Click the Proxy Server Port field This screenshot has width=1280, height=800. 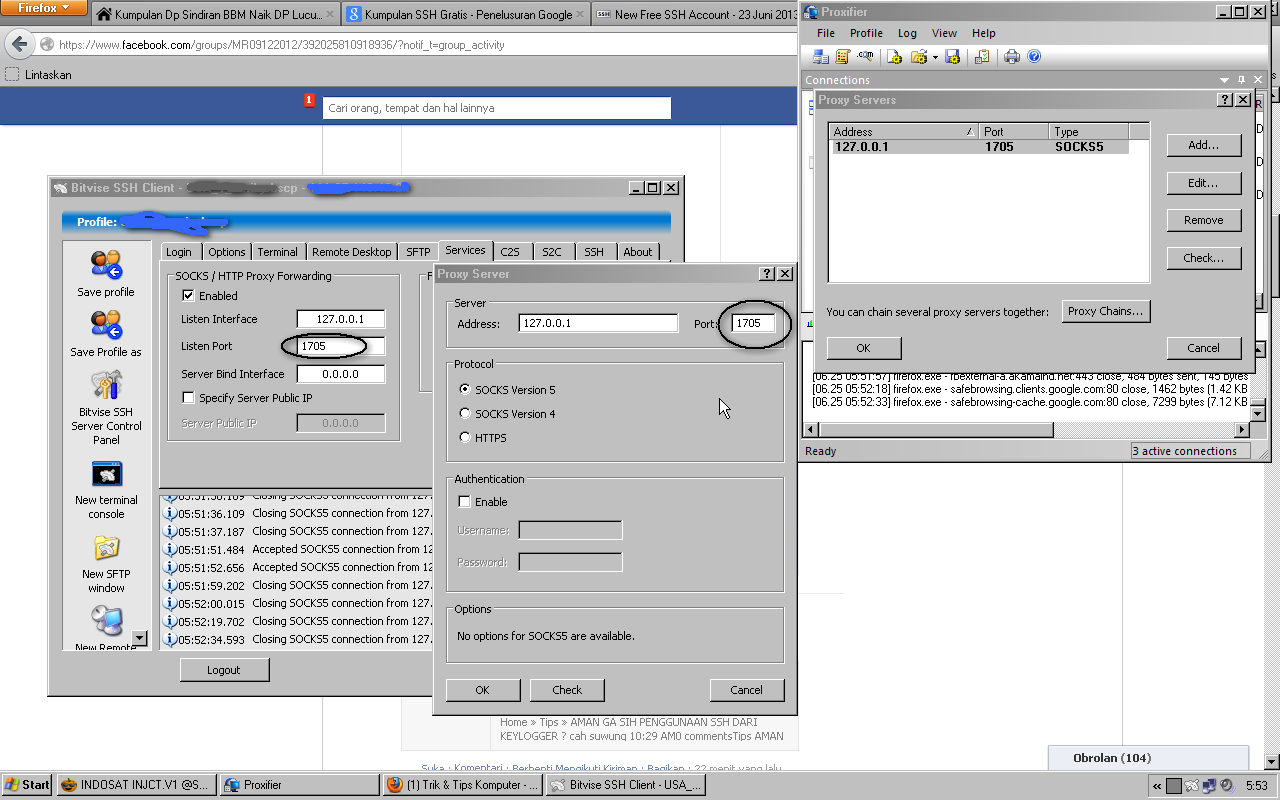click(754, 323)
